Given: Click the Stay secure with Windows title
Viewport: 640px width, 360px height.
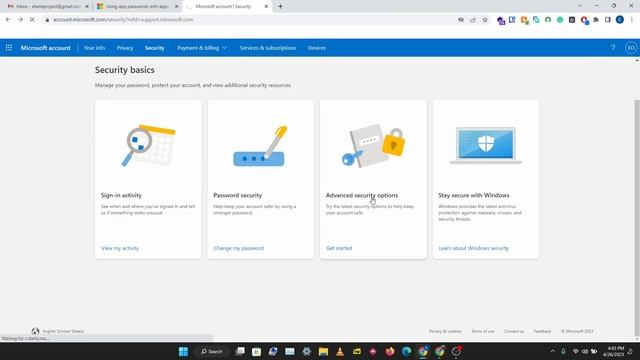Looking at the screenshot, I should tap(473, 195).
